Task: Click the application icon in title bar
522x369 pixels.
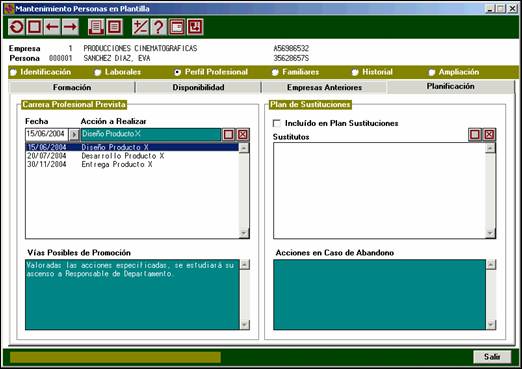Action: click(x=9, y=9)
